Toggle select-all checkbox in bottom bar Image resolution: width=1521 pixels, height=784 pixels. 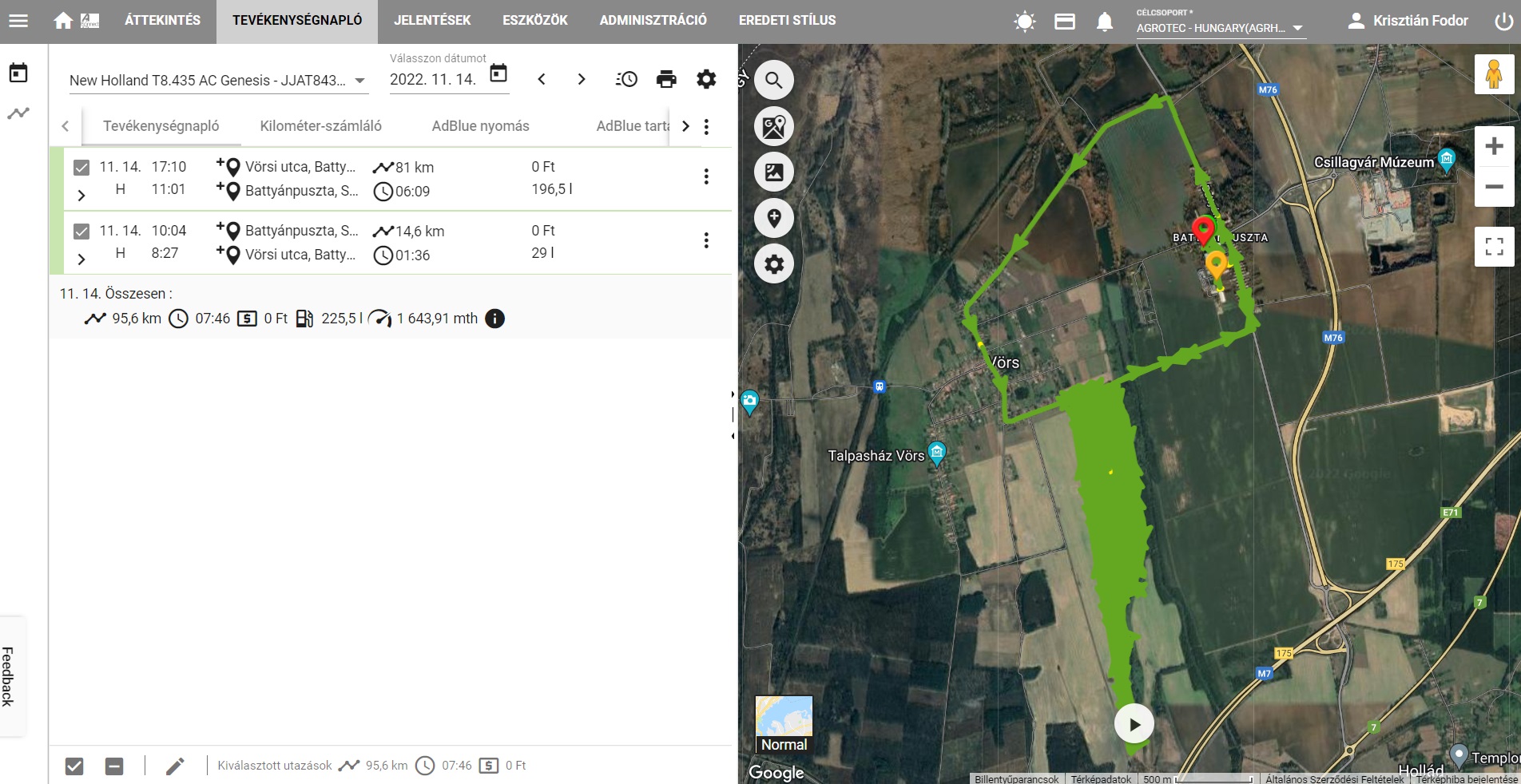coord(74,766)
